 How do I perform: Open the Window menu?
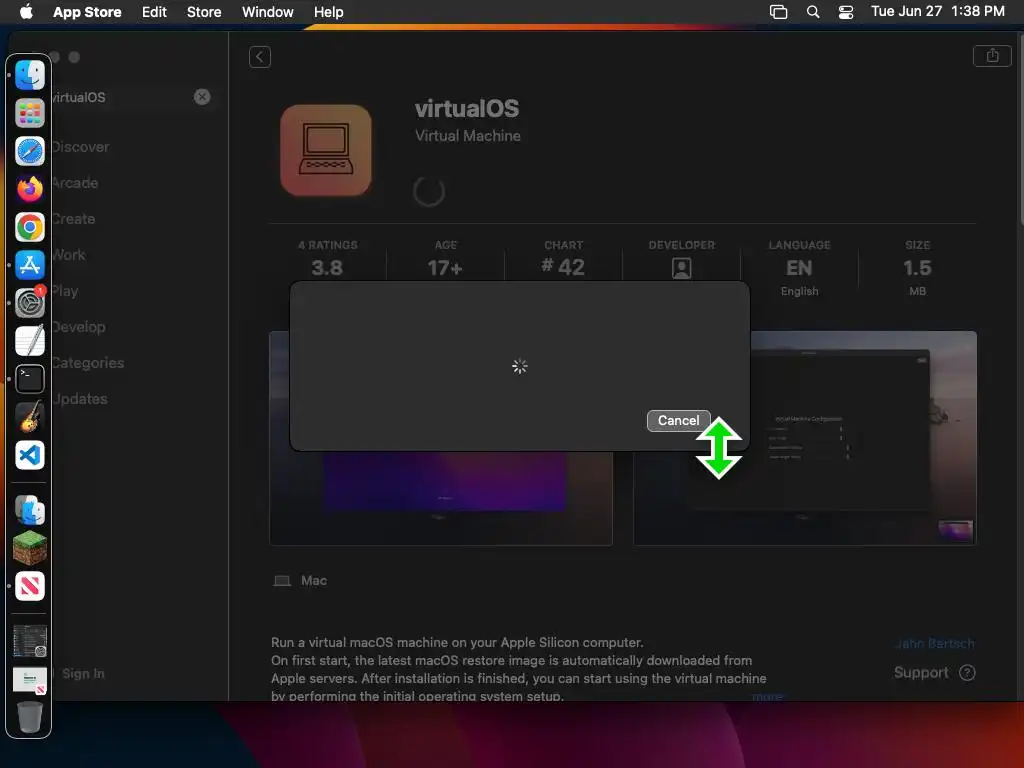[x=267, y=12]
